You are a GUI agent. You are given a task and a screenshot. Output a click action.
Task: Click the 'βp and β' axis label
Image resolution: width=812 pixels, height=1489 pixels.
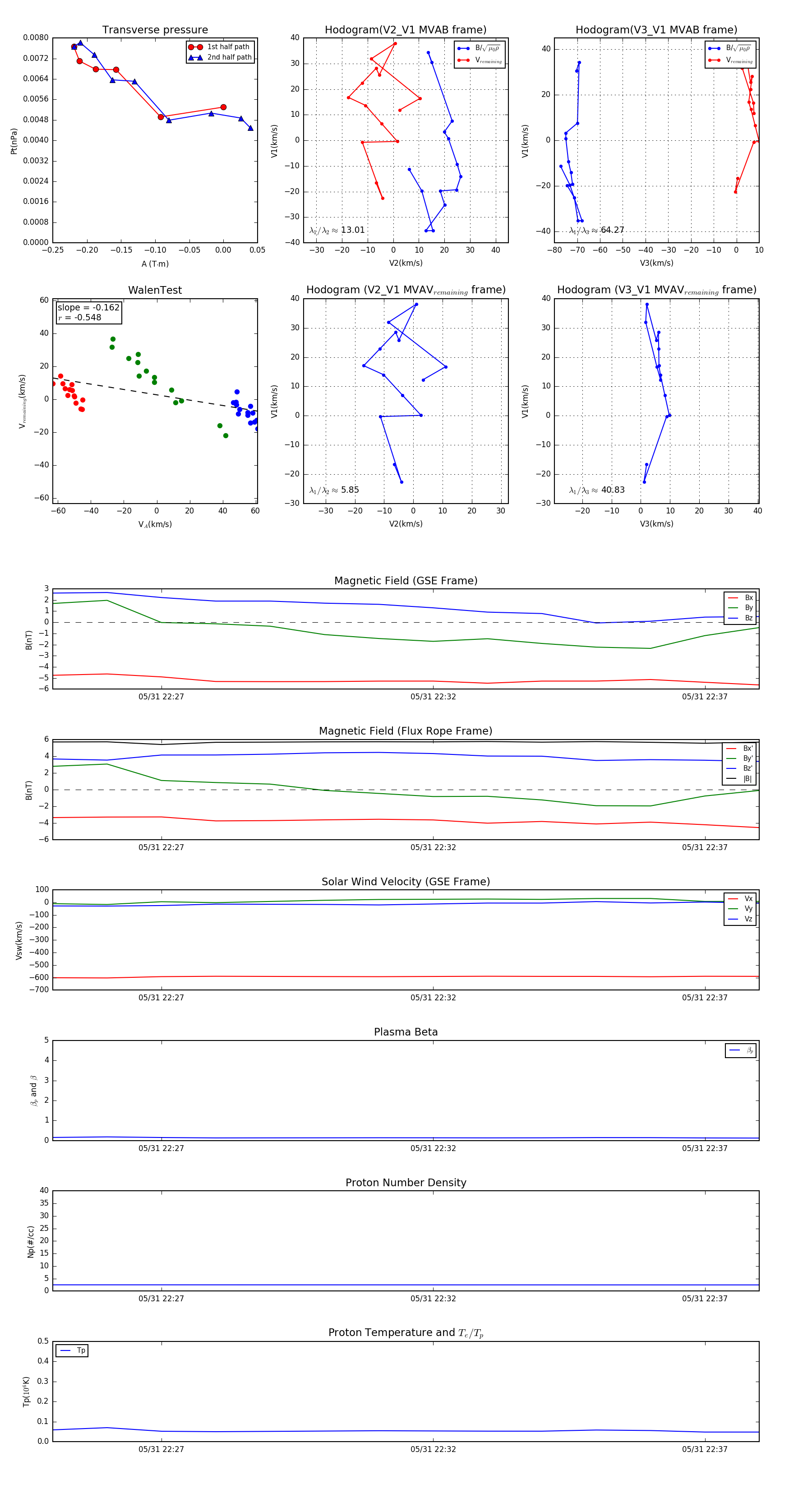pos(33,1090)
